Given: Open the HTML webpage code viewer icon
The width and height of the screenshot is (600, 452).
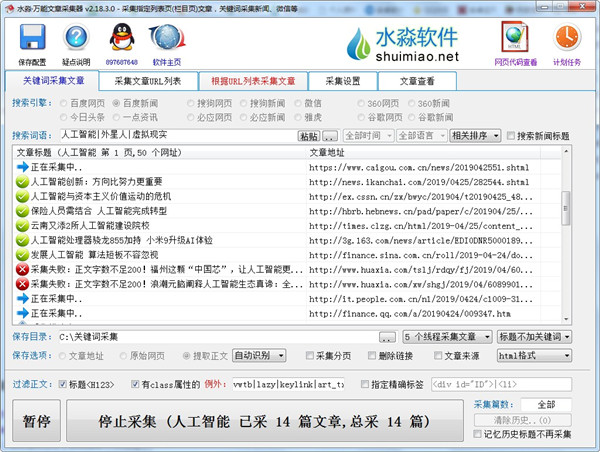Looking at the screenshot, I should click(515, 37).
